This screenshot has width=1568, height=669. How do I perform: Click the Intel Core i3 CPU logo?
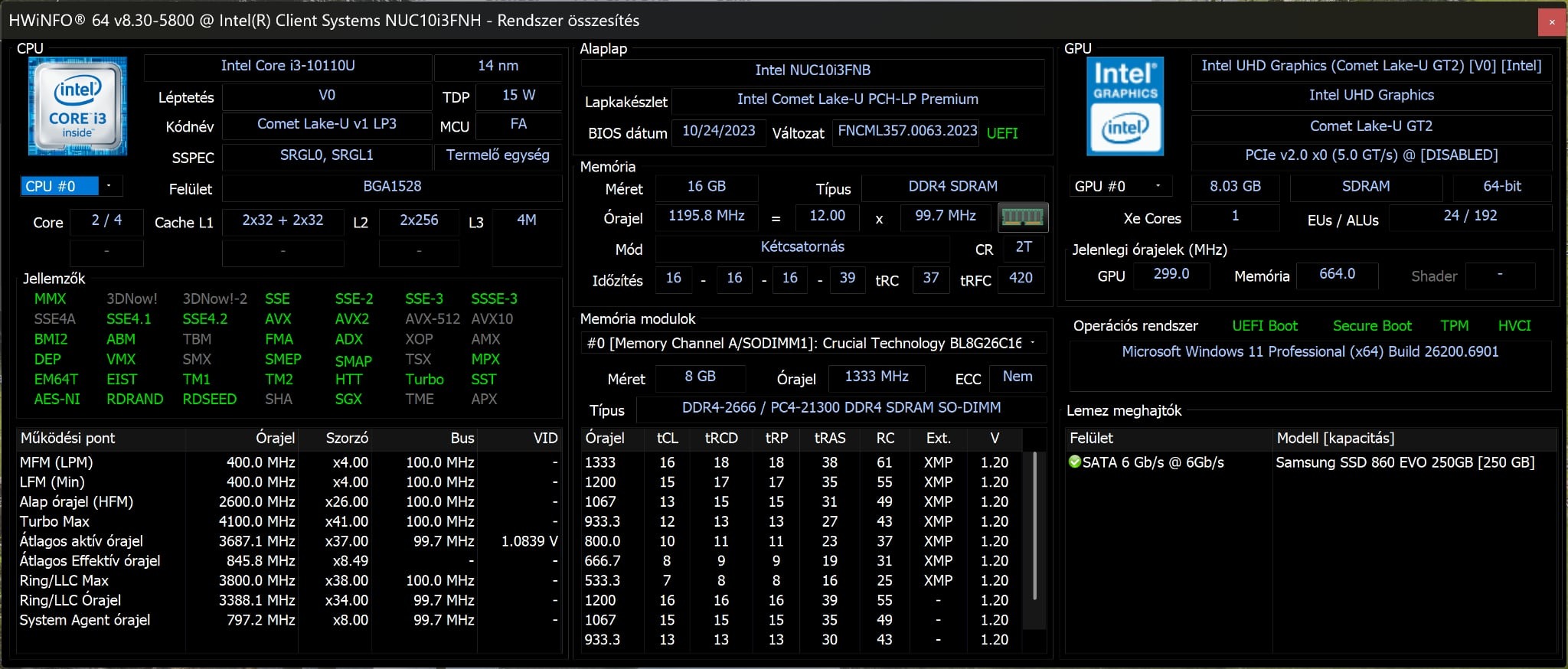click(77, 106)
